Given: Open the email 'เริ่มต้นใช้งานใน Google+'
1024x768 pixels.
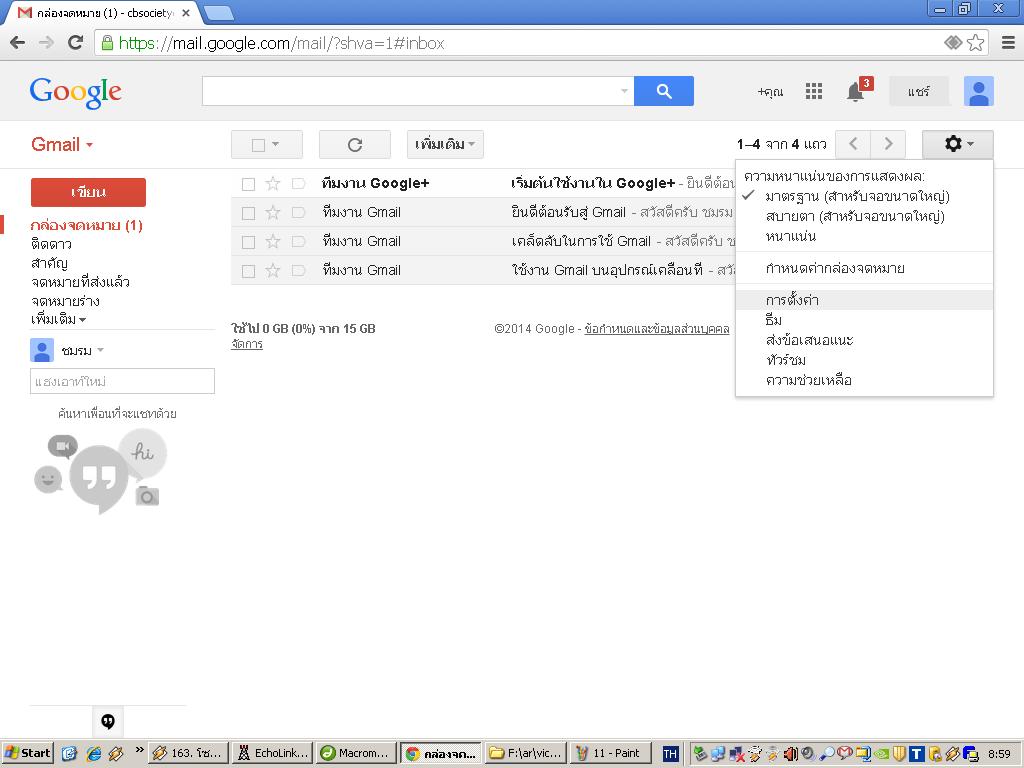Looking at the screenshot, I should (x=592, y=184).
